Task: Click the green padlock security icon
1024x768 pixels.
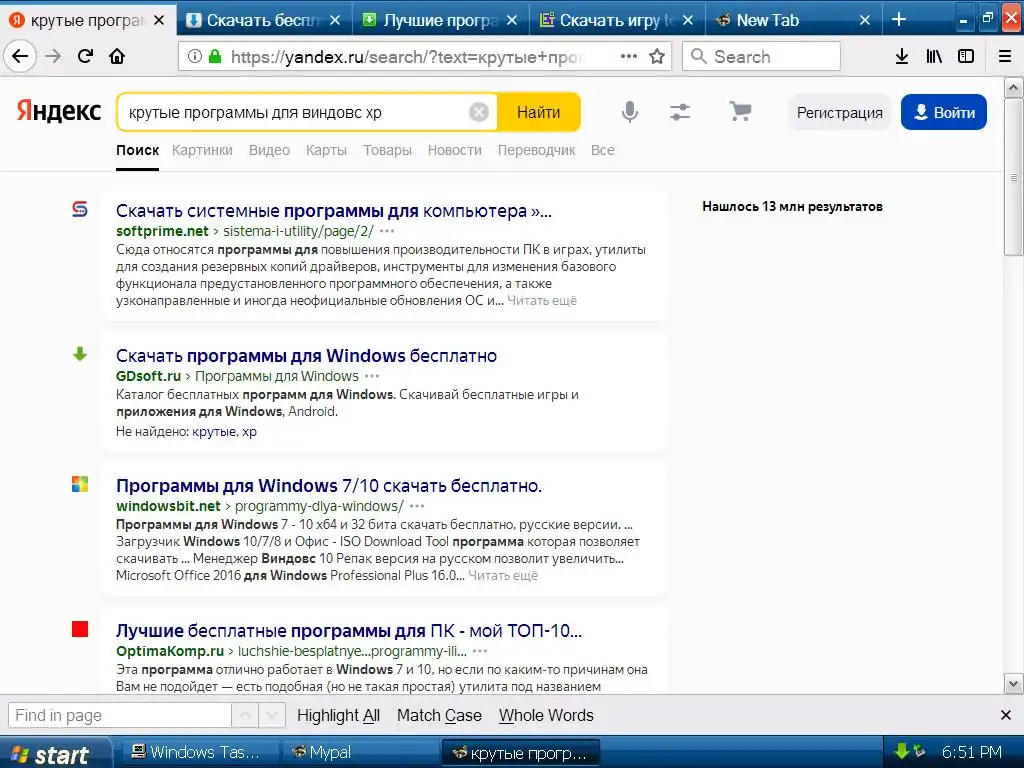Action: click(x=215, y=56)
